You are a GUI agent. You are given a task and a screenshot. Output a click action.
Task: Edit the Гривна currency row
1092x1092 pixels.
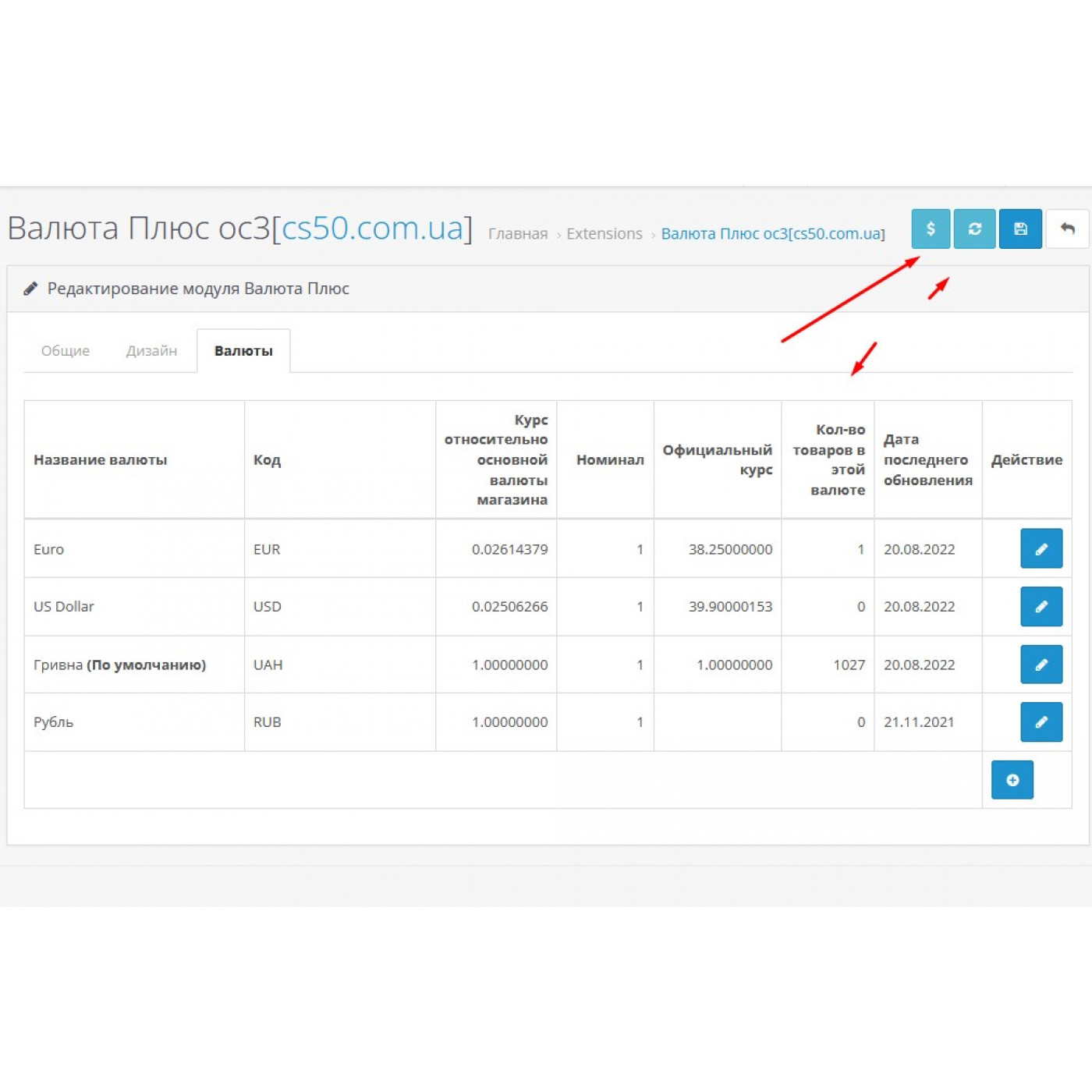click(1041, 665)
